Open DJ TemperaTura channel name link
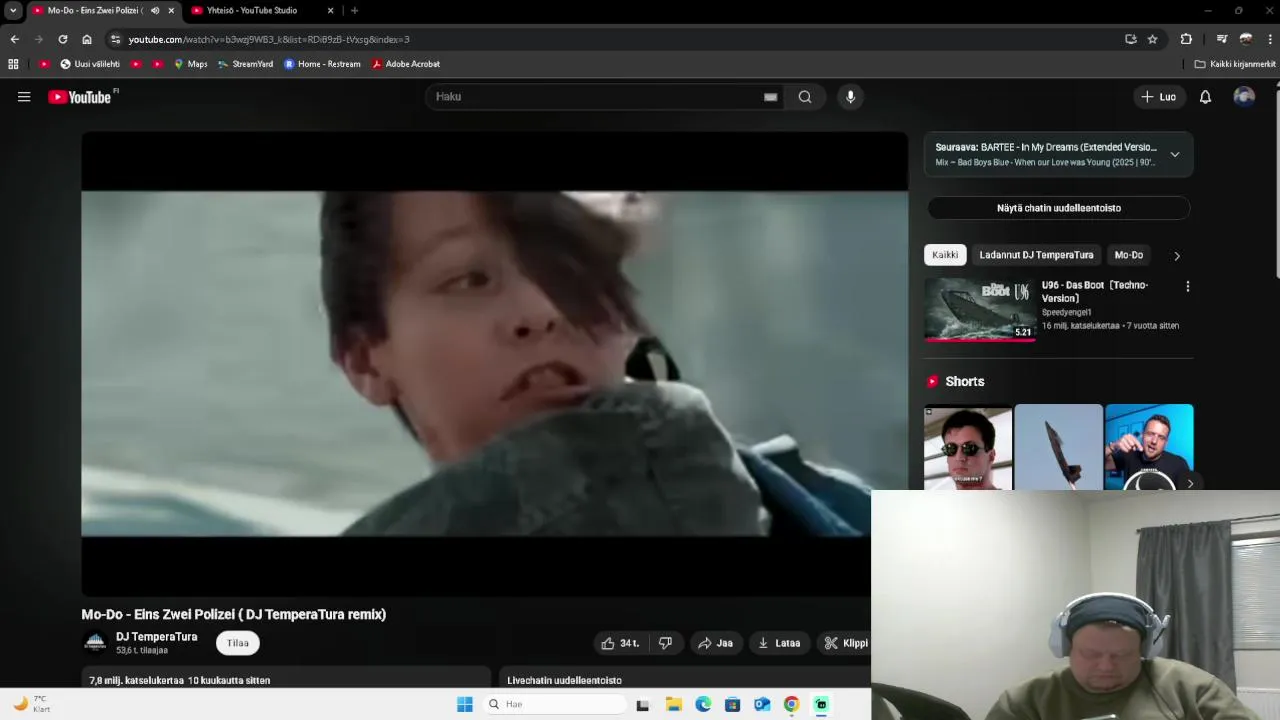This screenshot has height=720, width=1280. coord(156,637)
